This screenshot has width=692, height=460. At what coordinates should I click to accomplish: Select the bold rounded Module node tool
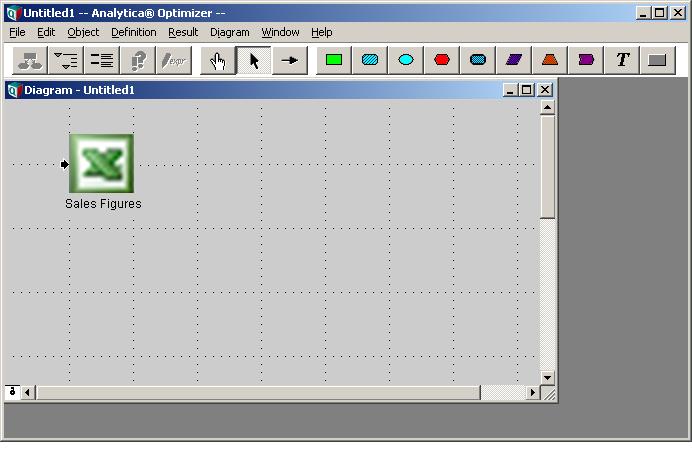coord(478,60)
